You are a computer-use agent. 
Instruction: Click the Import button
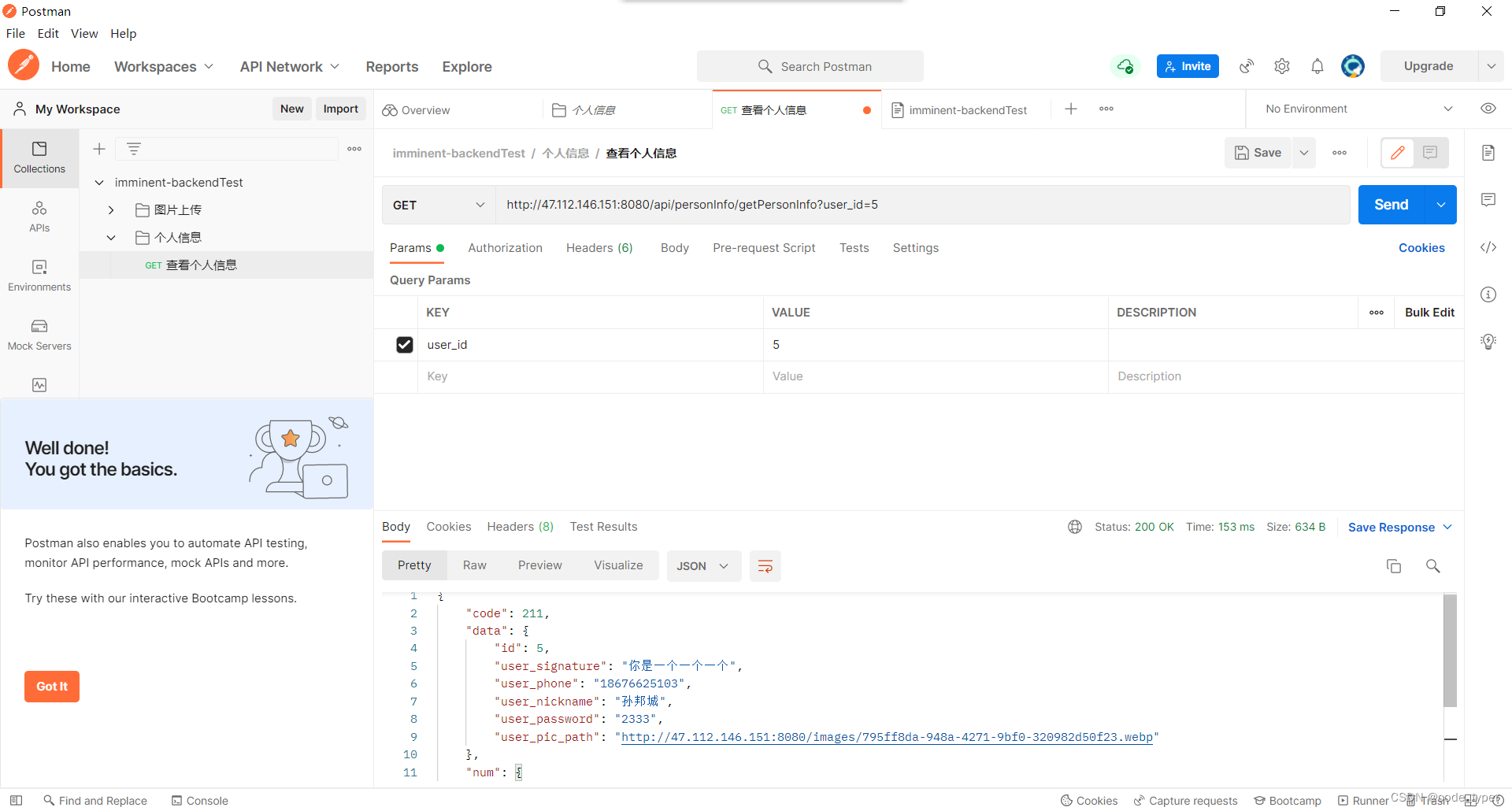(x=341, y=109)
